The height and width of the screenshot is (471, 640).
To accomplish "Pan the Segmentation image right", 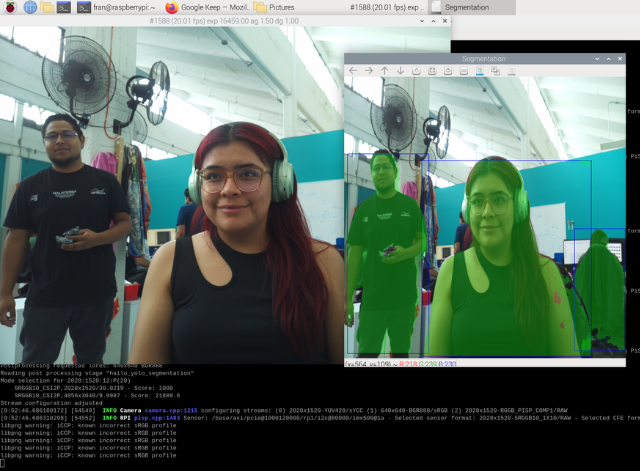I will (369, 71).
